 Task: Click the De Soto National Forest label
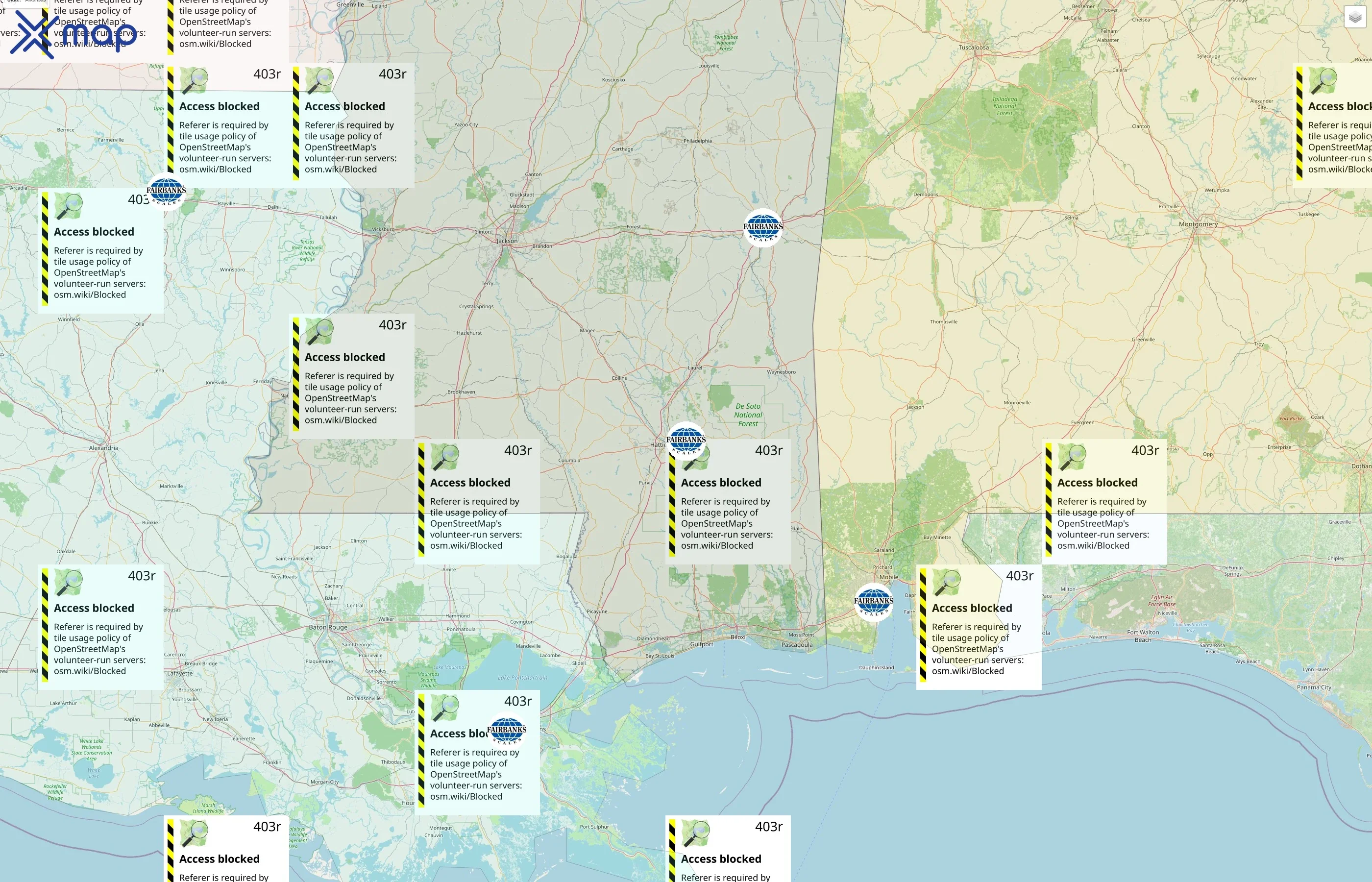(x=748, y=415)
